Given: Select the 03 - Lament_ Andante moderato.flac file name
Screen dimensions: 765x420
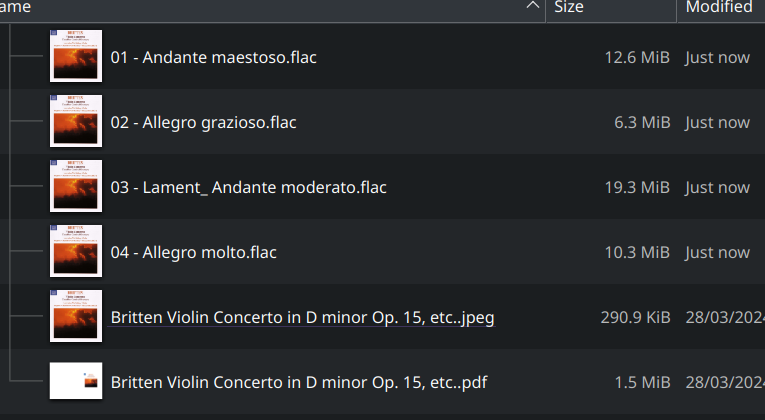Looking at the screenshot, I should pos(249,187).
